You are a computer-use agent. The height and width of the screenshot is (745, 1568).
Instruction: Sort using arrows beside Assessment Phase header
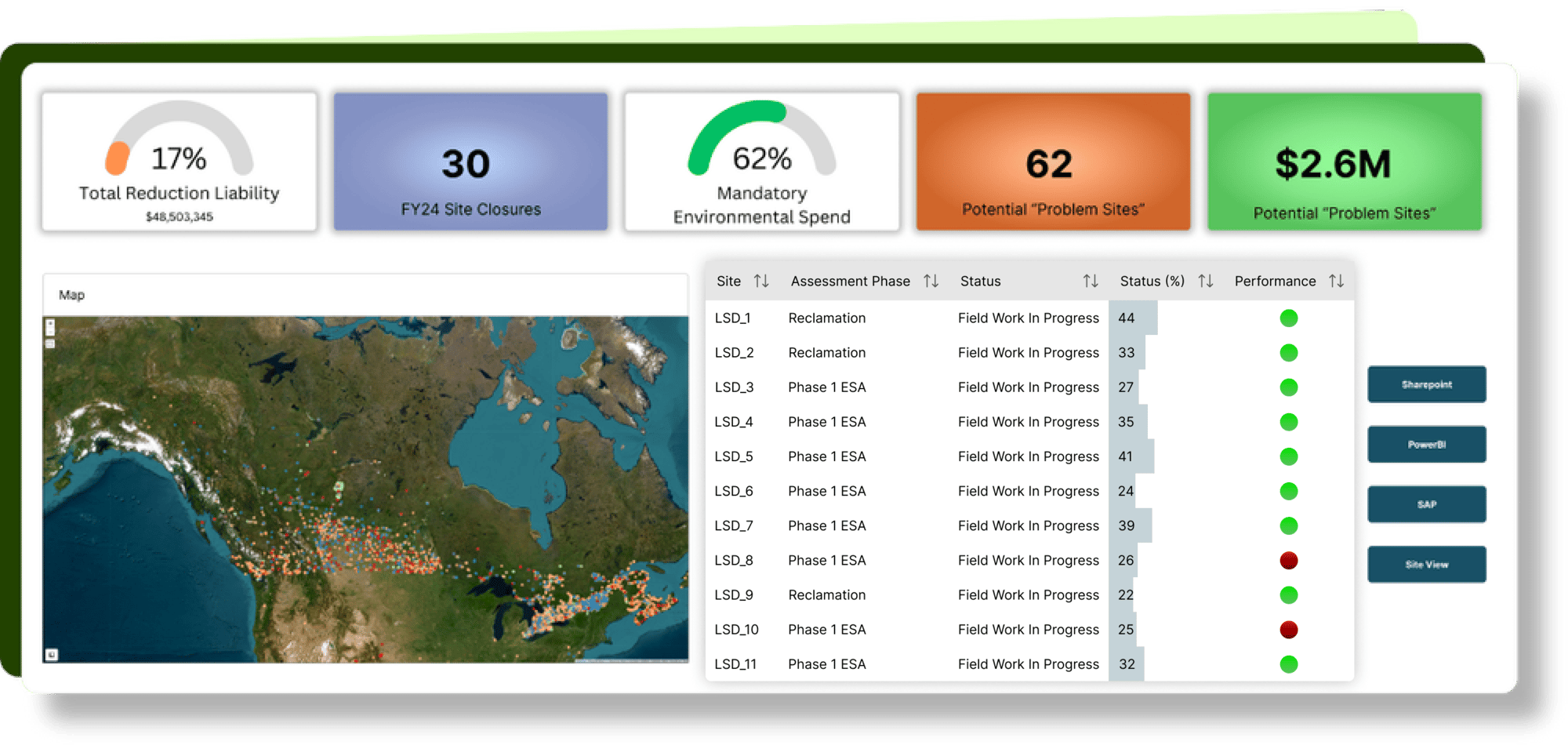[x=931, y=281]
